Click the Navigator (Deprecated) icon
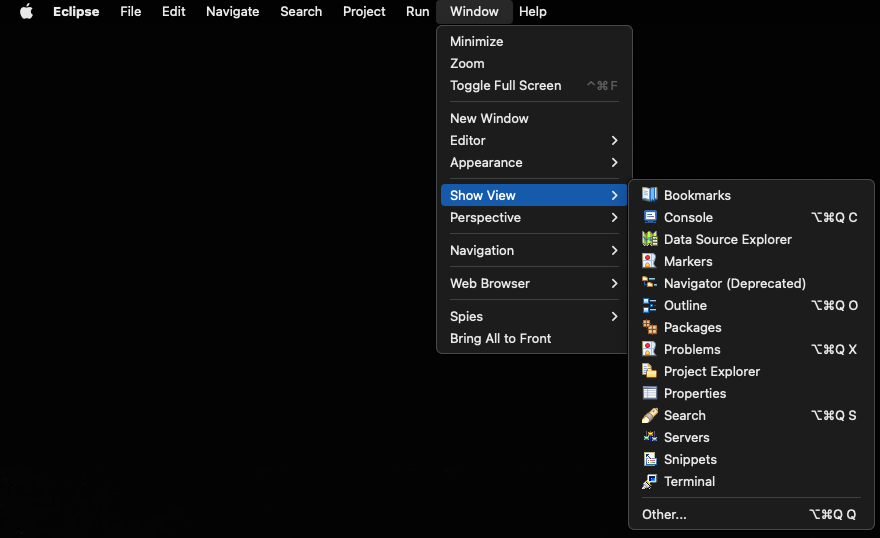 (649, 283)
